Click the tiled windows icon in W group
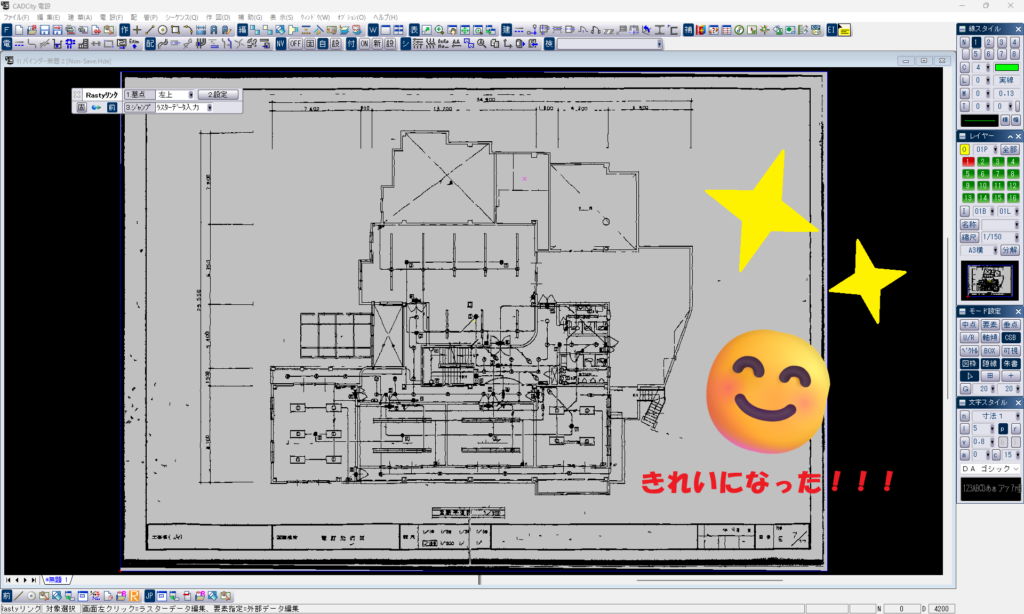This screenshot has width=1024, height=614. coord(398,30)
